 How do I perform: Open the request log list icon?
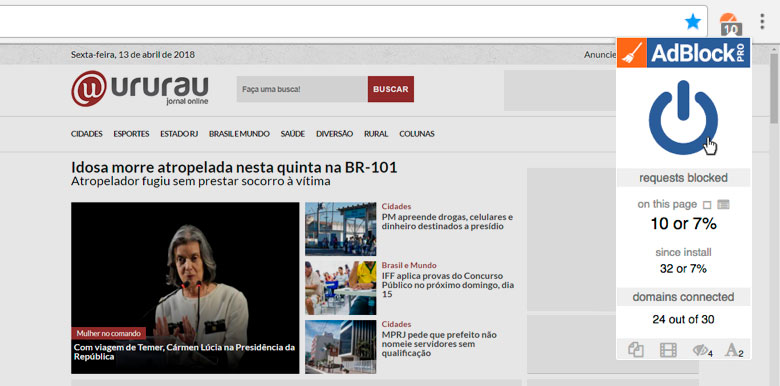[723, 204]
